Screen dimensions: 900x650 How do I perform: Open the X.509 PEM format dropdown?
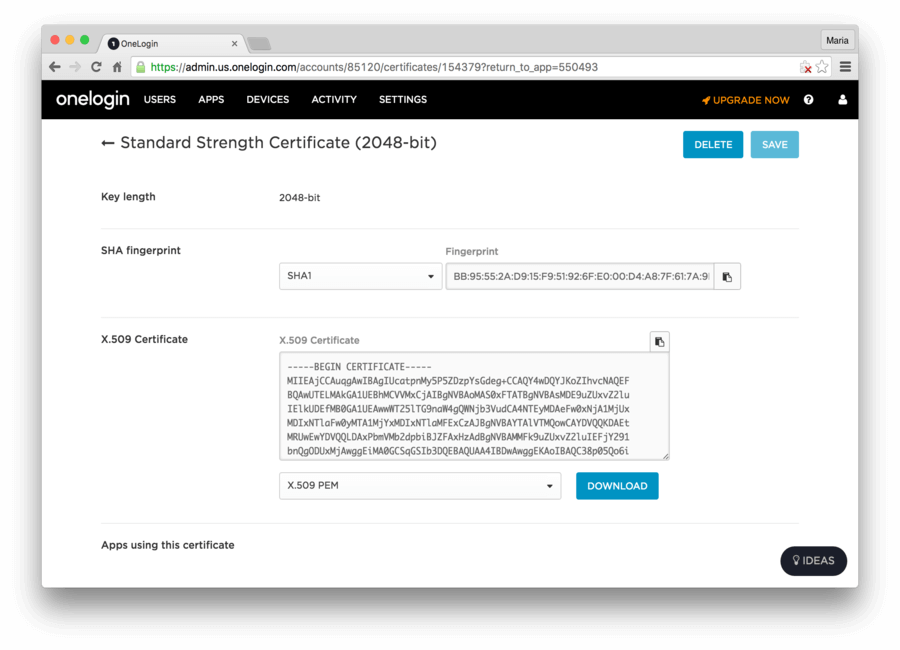419,485
